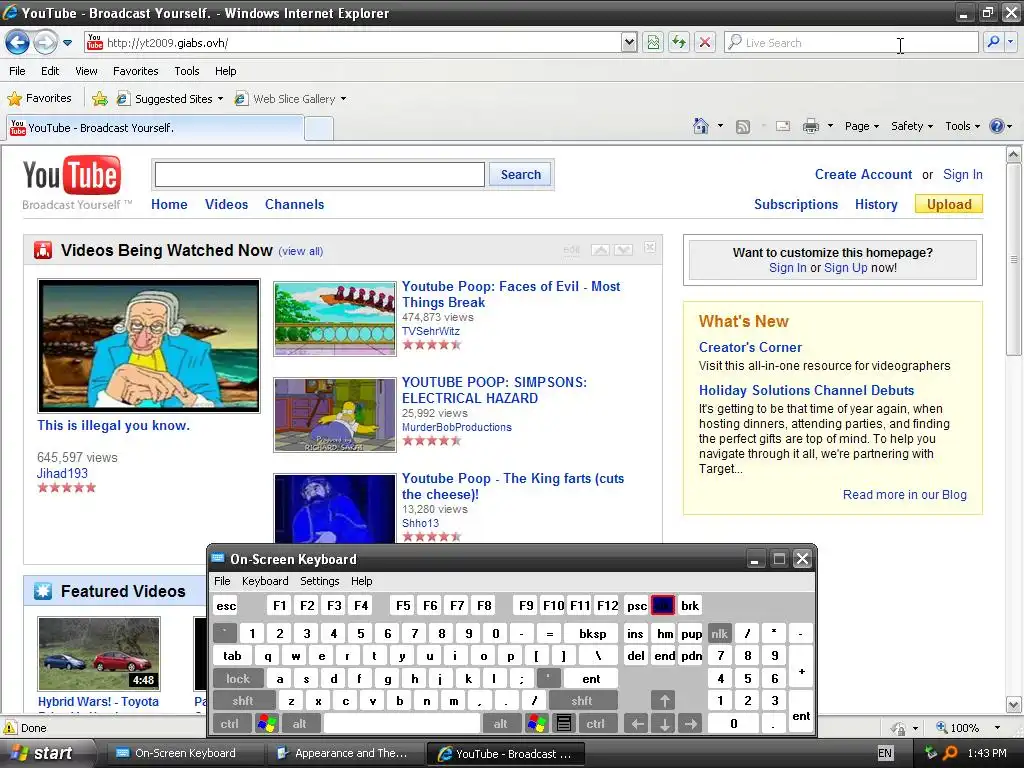
Task: Select the YouTube - Broadcast Yourself tab
Action: 155,128
